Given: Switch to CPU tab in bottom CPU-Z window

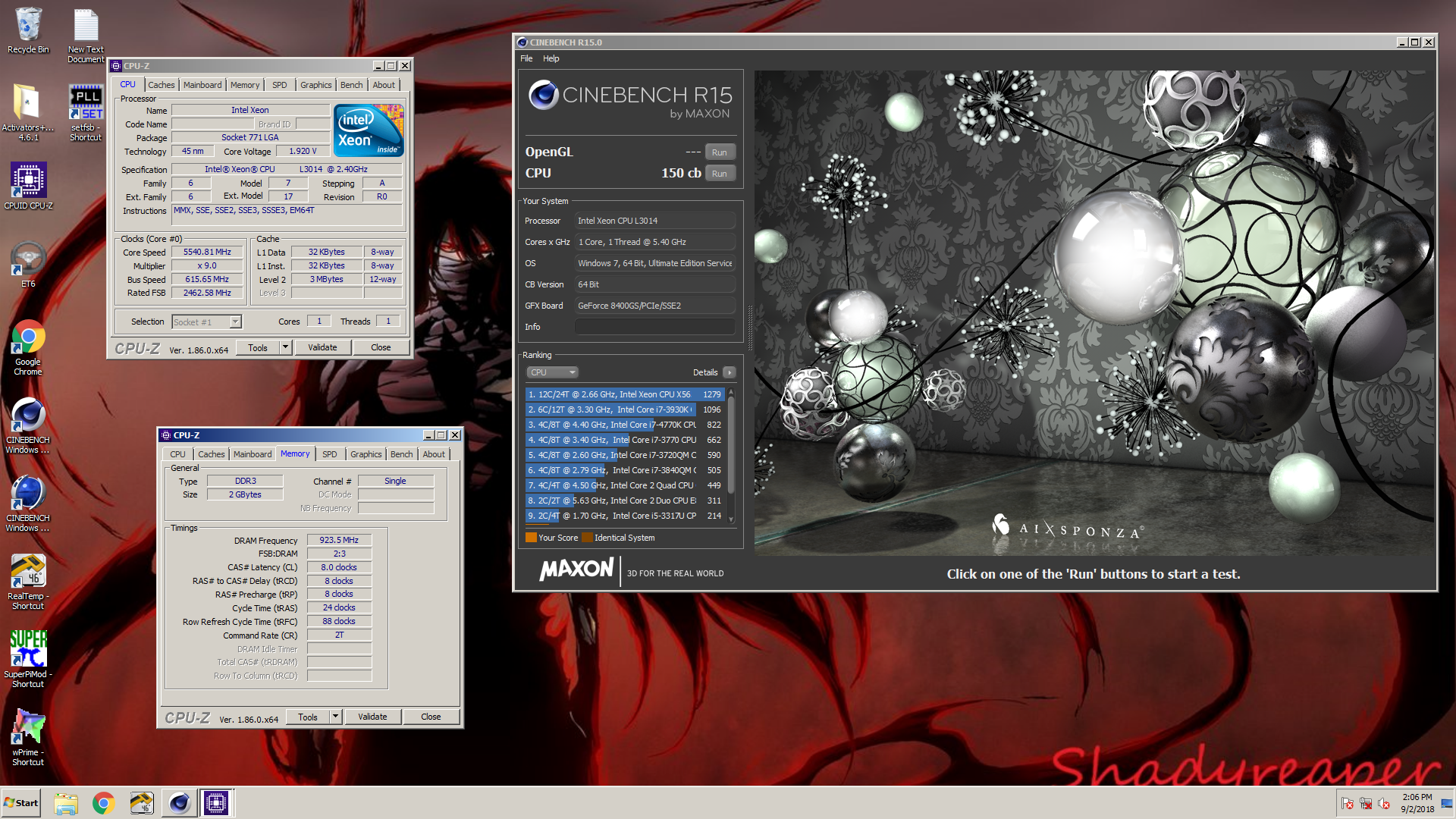Looking at the screenshot, I should point(177,454).
